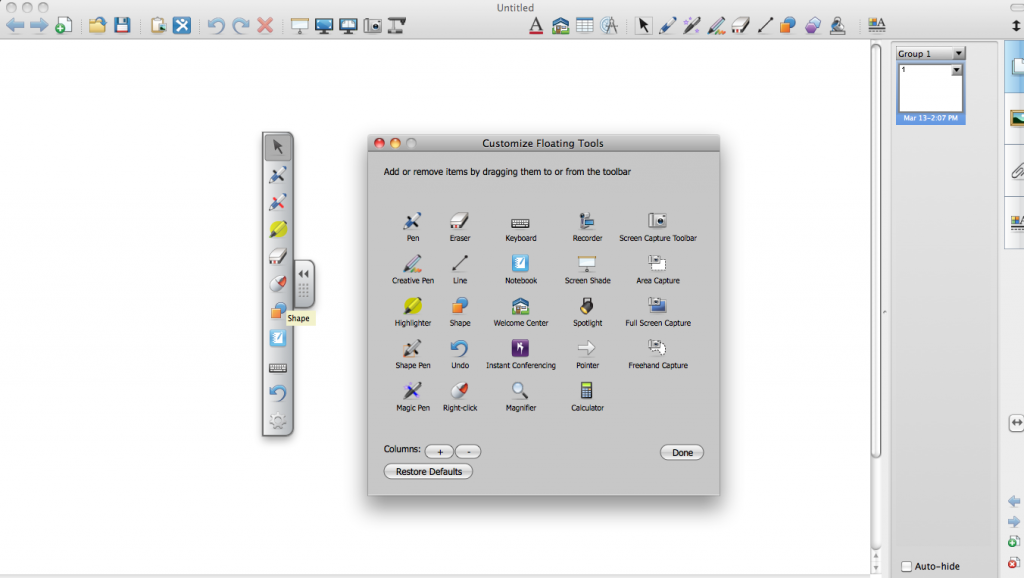The width and height of the screenshot is (1024, 578).
Task: Click the Spotlight tool icon
Action: coord(587,306)
